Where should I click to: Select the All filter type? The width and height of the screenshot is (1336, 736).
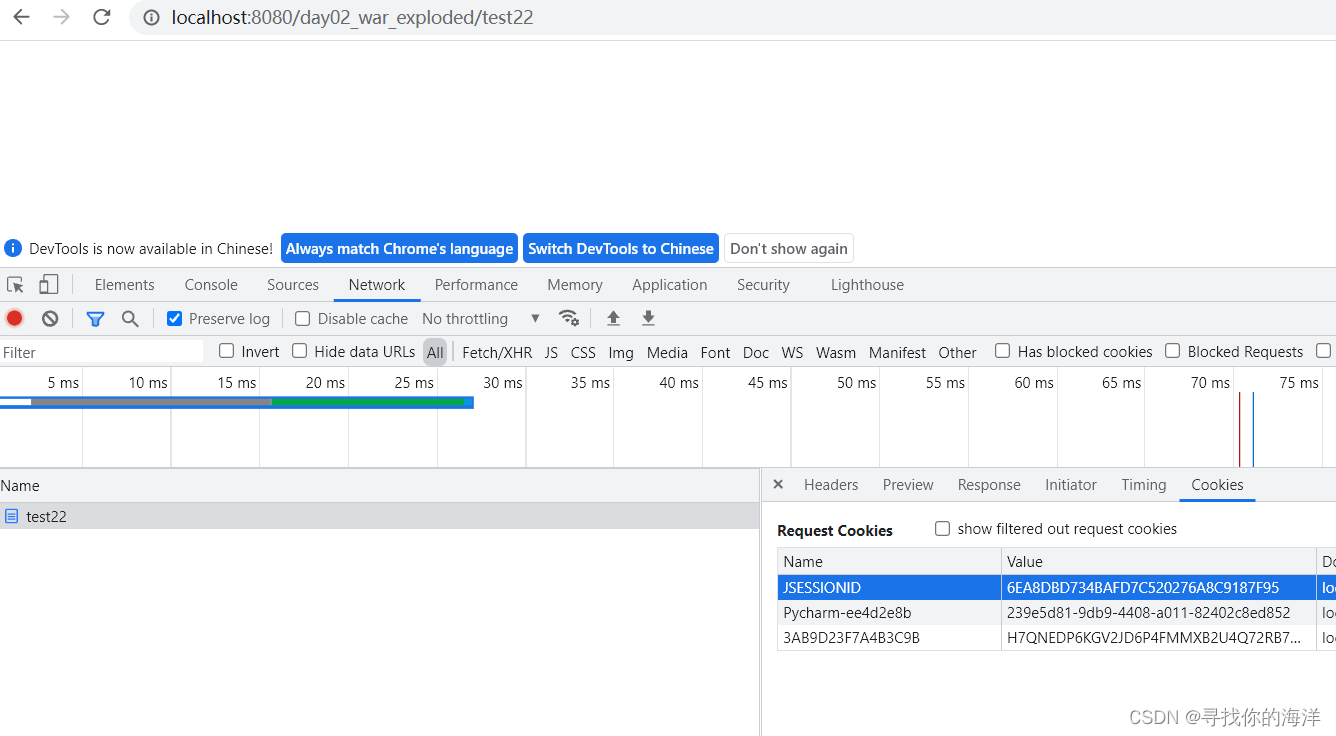(435, 352)
